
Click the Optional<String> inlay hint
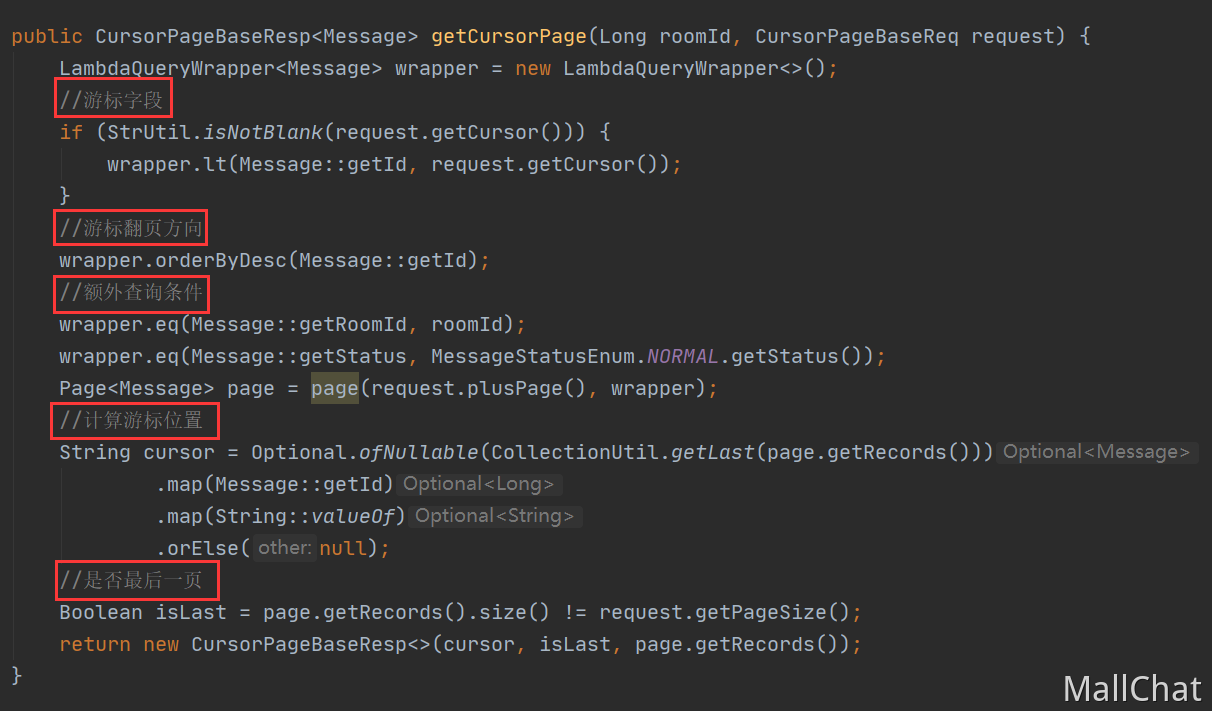pyautogui.click(x=495, y=516)
